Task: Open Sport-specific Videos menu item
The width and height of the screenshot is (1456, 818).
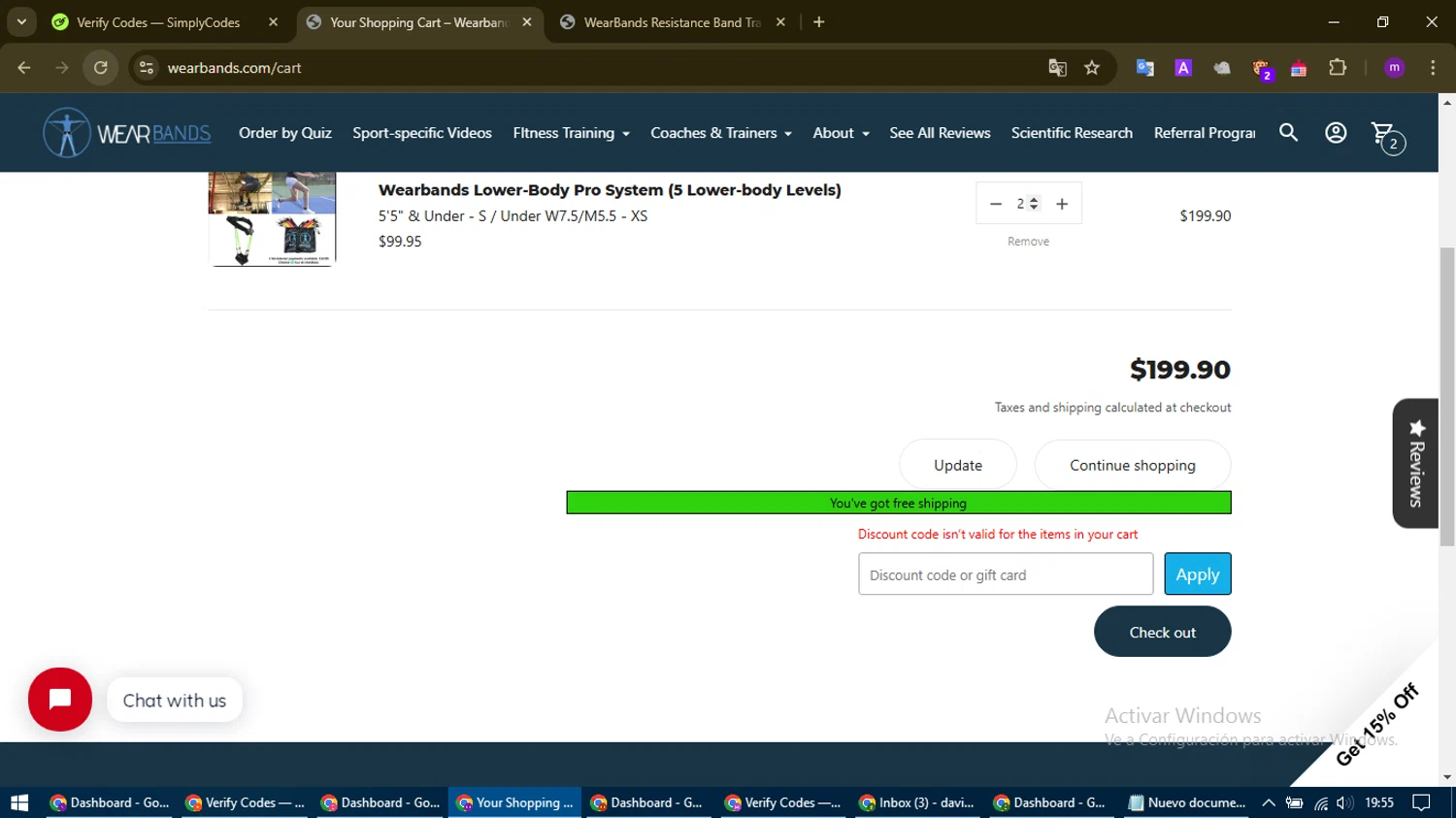Action: (422, 133)
